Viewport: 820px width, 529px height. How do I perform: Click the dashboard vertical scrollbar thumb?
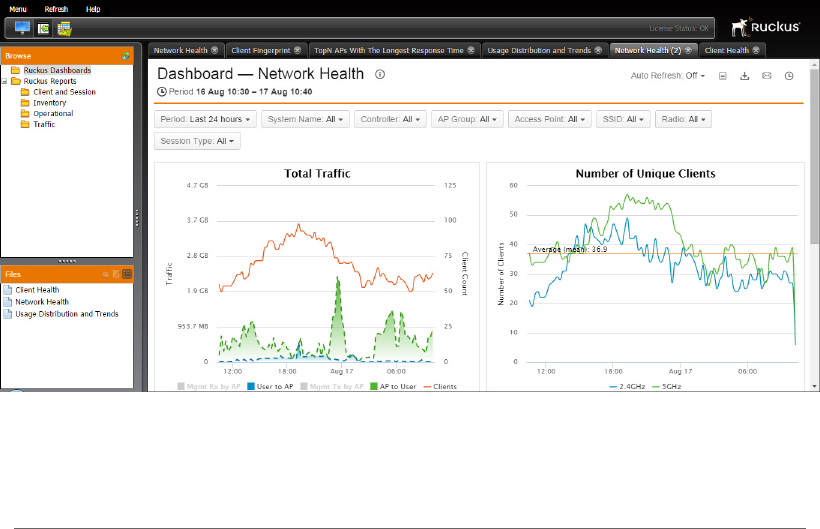tap(814, 156)
